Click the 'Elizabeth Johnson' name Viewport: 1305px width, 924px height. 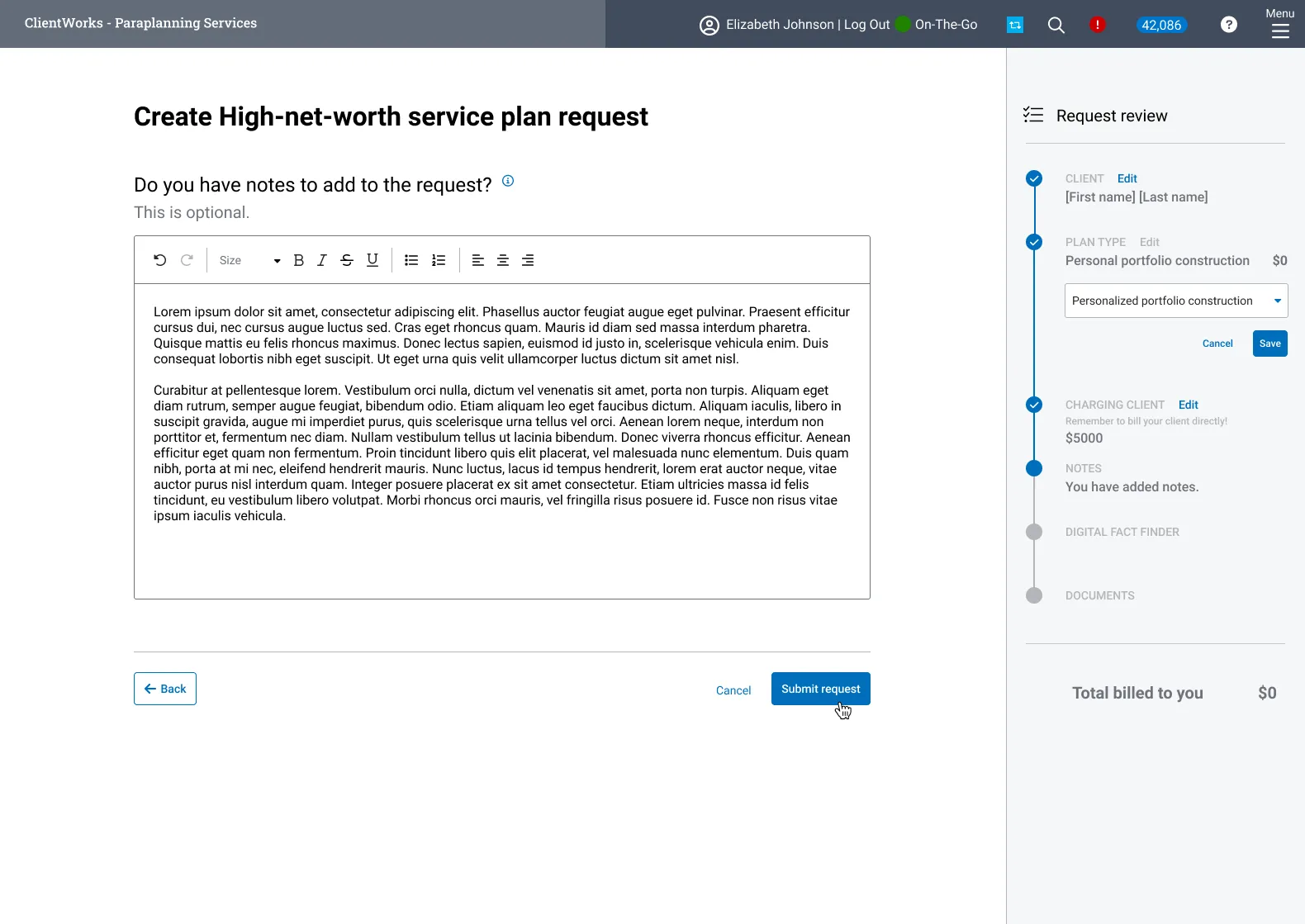[x=780, y=25]
